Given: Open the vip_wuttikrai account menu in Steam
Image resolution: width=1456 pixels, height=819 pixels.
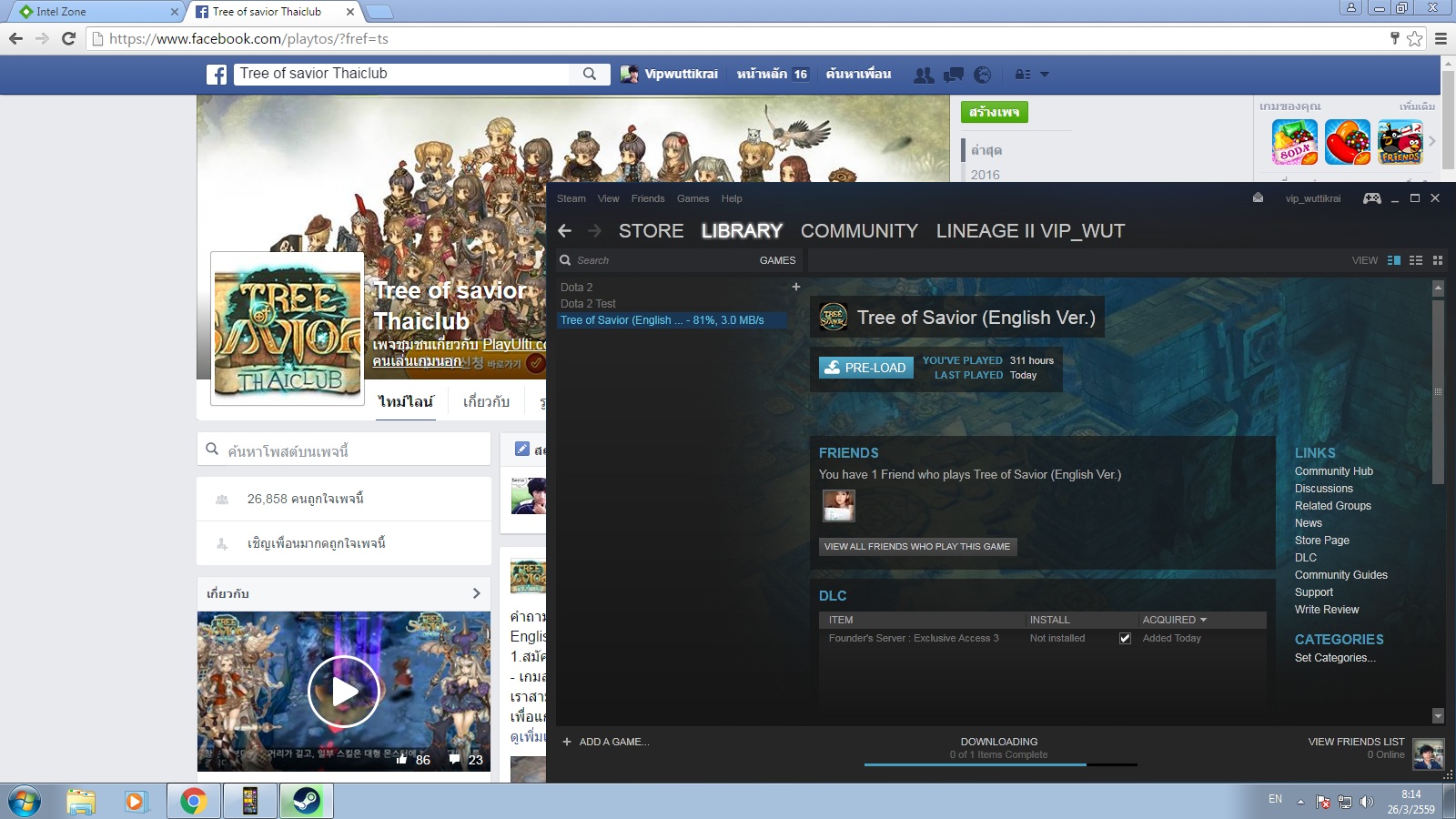Looking at the screenshot, I should point(1312,198).
